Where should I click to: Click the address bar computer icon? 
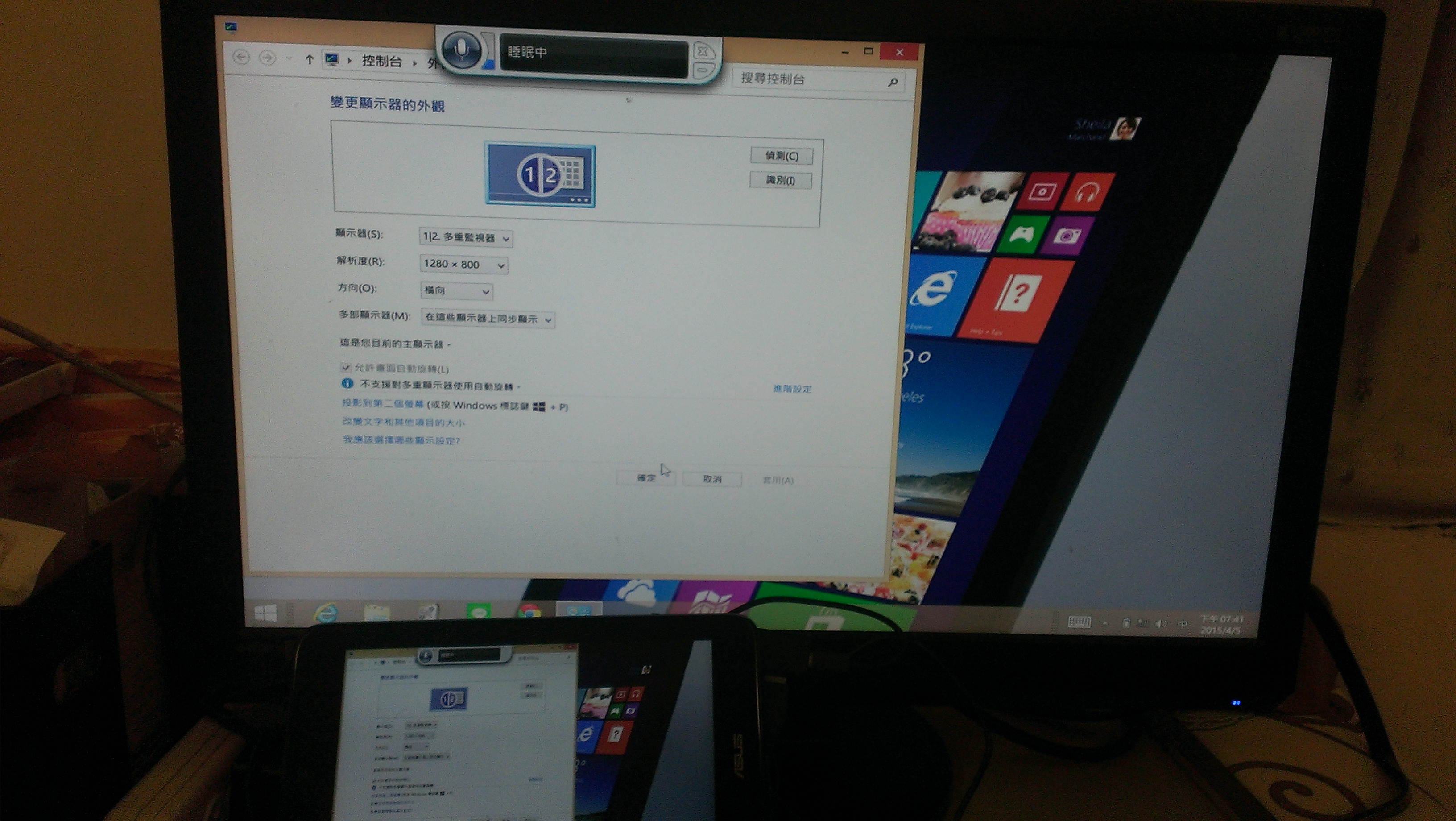pos(332,59)
